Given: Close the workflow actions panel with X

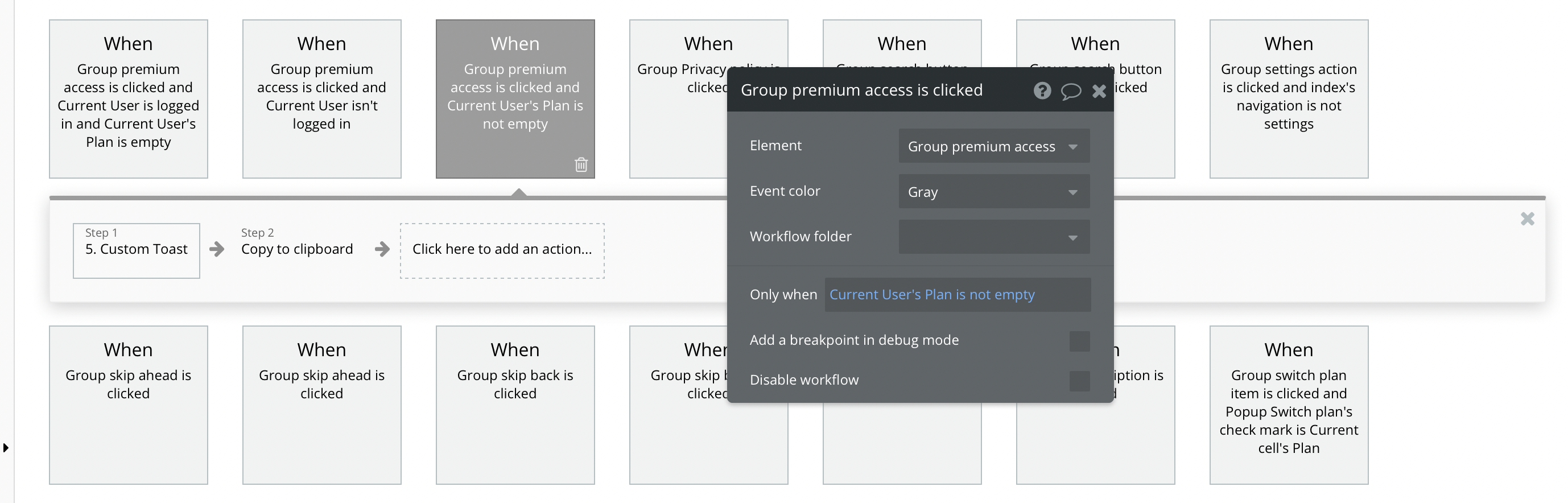Looking at the screenshot, I should [1526, 218].
